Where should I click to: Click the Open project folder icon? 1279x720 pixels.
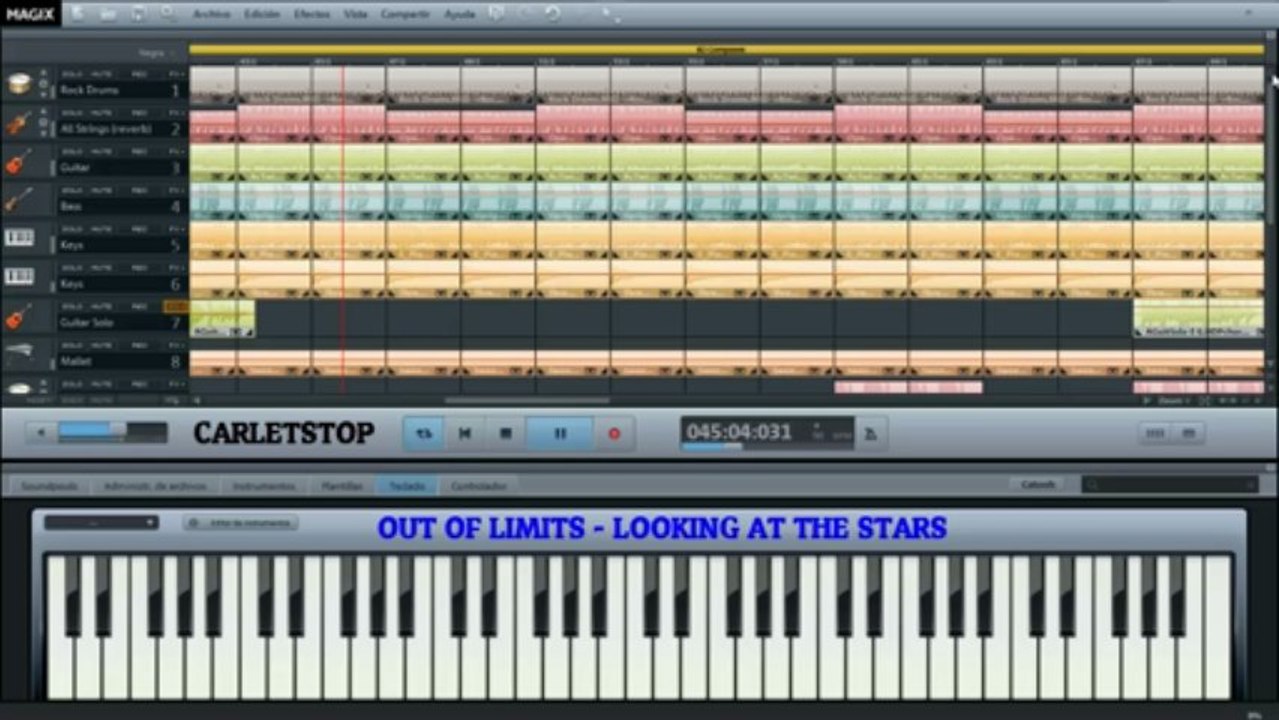click(x=108, y=14)
